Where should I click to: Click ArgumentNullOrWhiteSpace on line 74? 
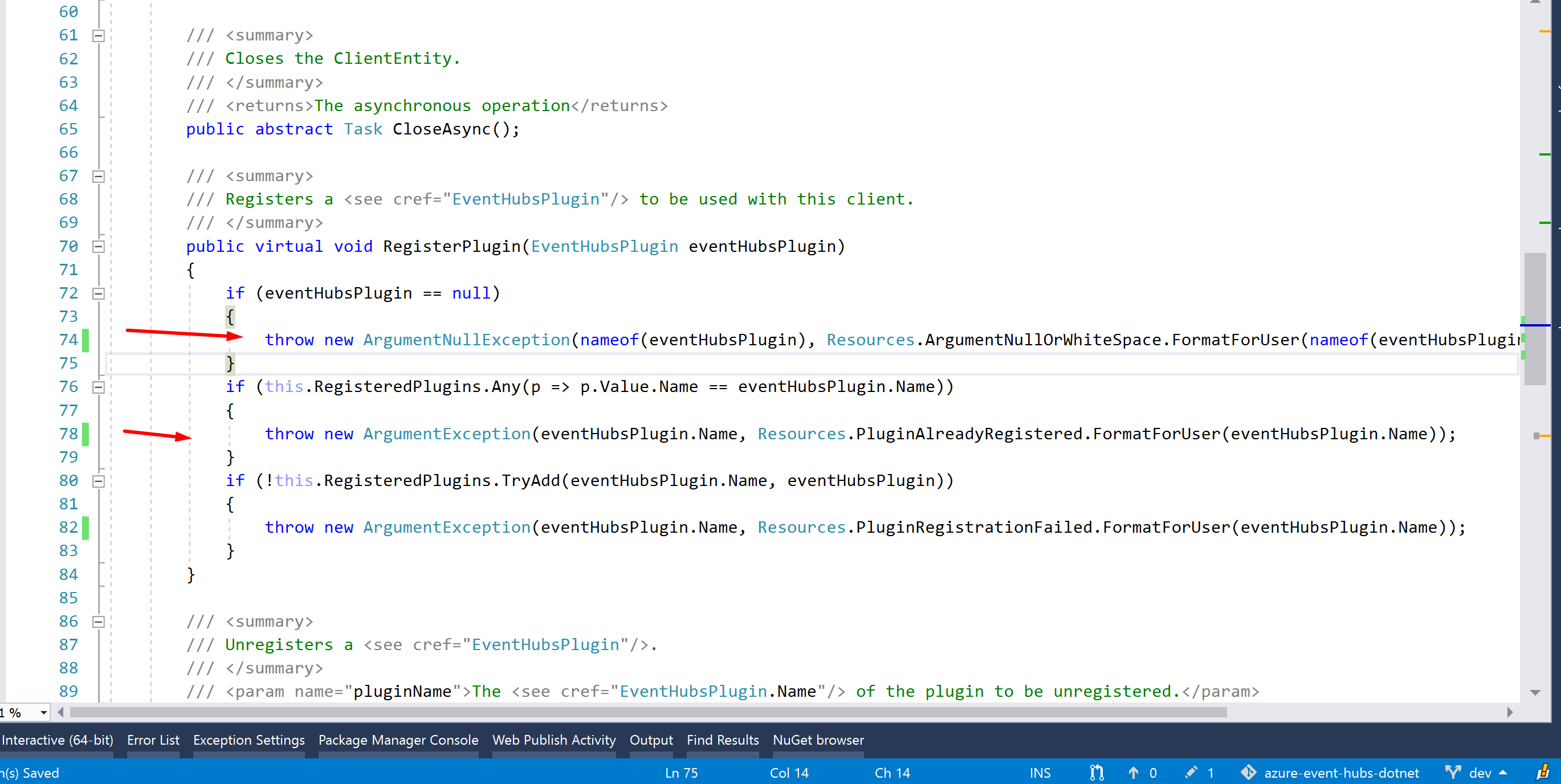tap(1043, 340)
